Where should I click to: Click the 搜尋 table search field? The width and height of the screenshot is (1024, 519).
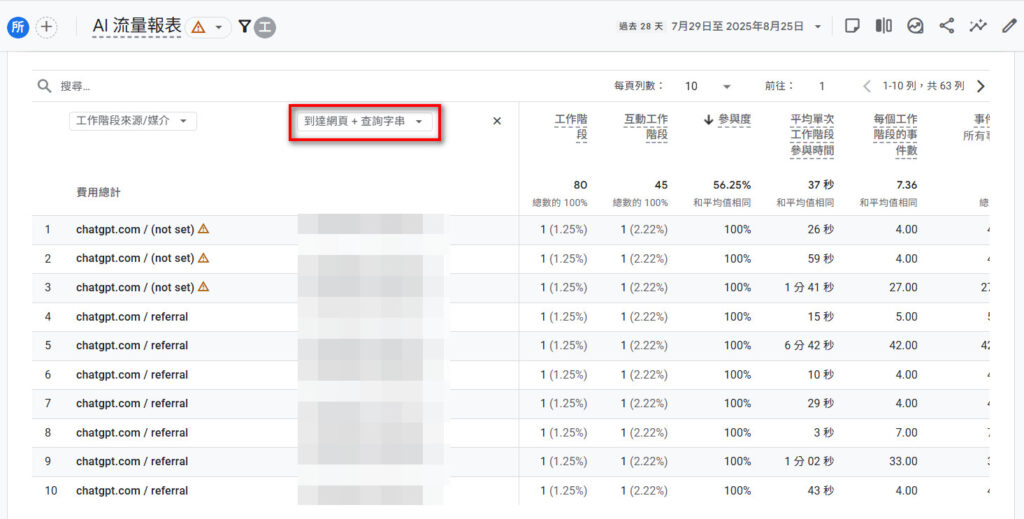pyautogui.click(x=200, y=86)
